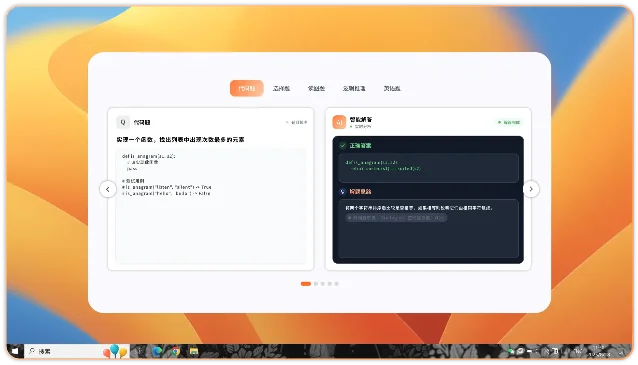
Task: Click the green status badge on answer card
Action: point(509,122)
